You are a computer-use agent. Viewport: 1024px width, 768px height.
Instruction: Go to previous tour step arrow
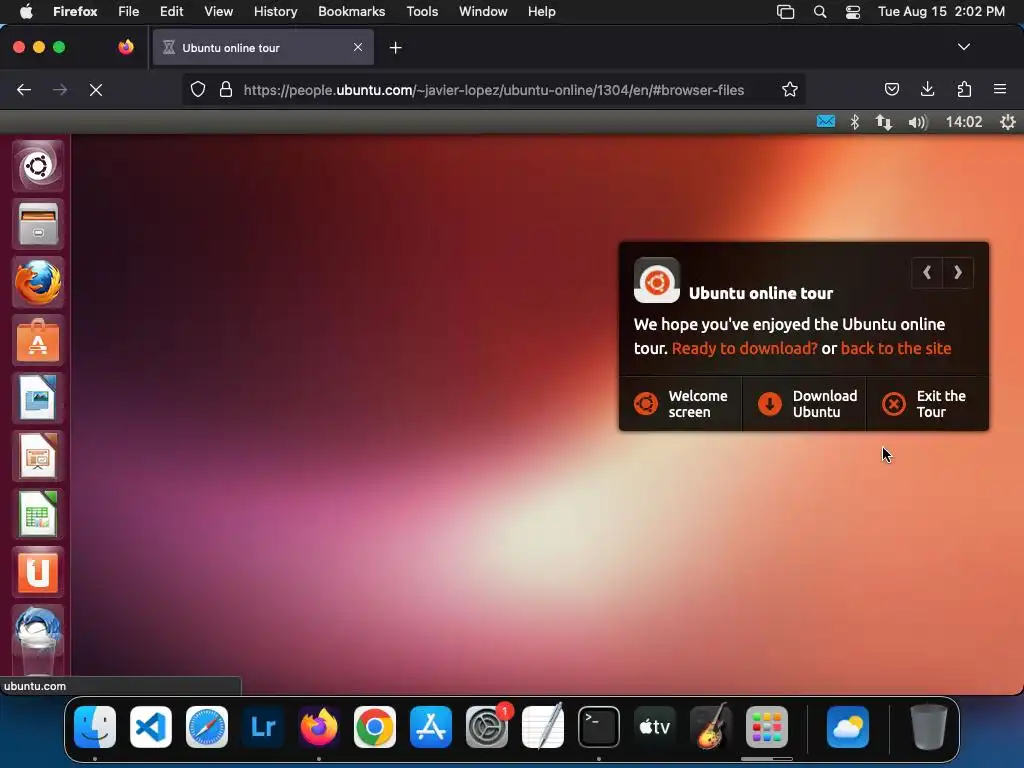pos(927,272)
